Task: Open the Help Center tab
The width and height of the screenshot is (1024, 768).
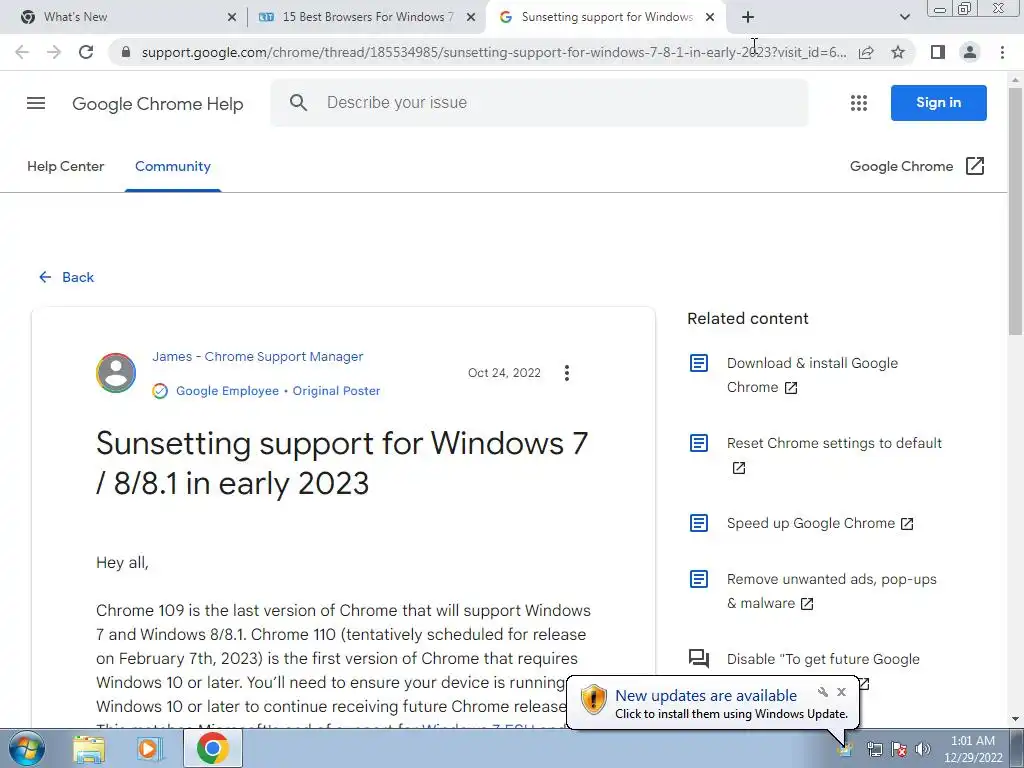Action: pos(65,167)
